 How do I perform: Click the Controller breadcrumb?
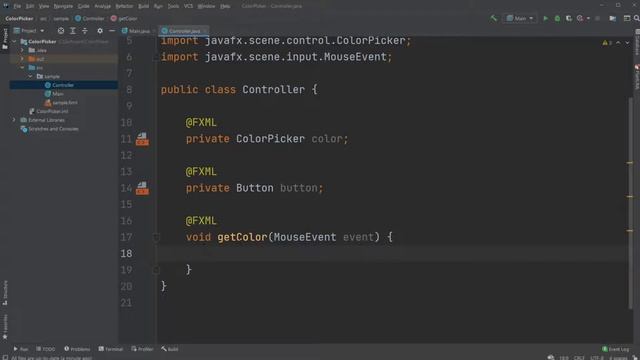(x=90, y=18)
